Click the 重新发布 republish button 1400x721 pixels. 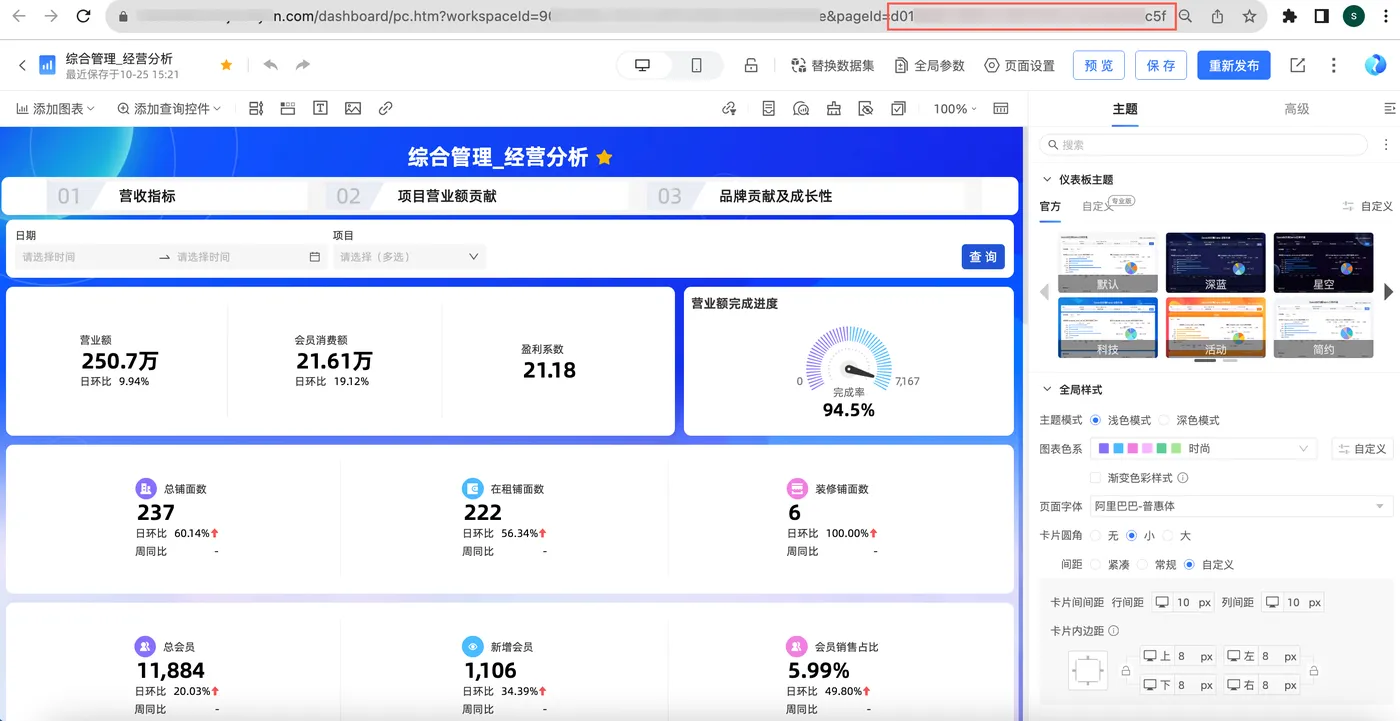coord(1234,65)
